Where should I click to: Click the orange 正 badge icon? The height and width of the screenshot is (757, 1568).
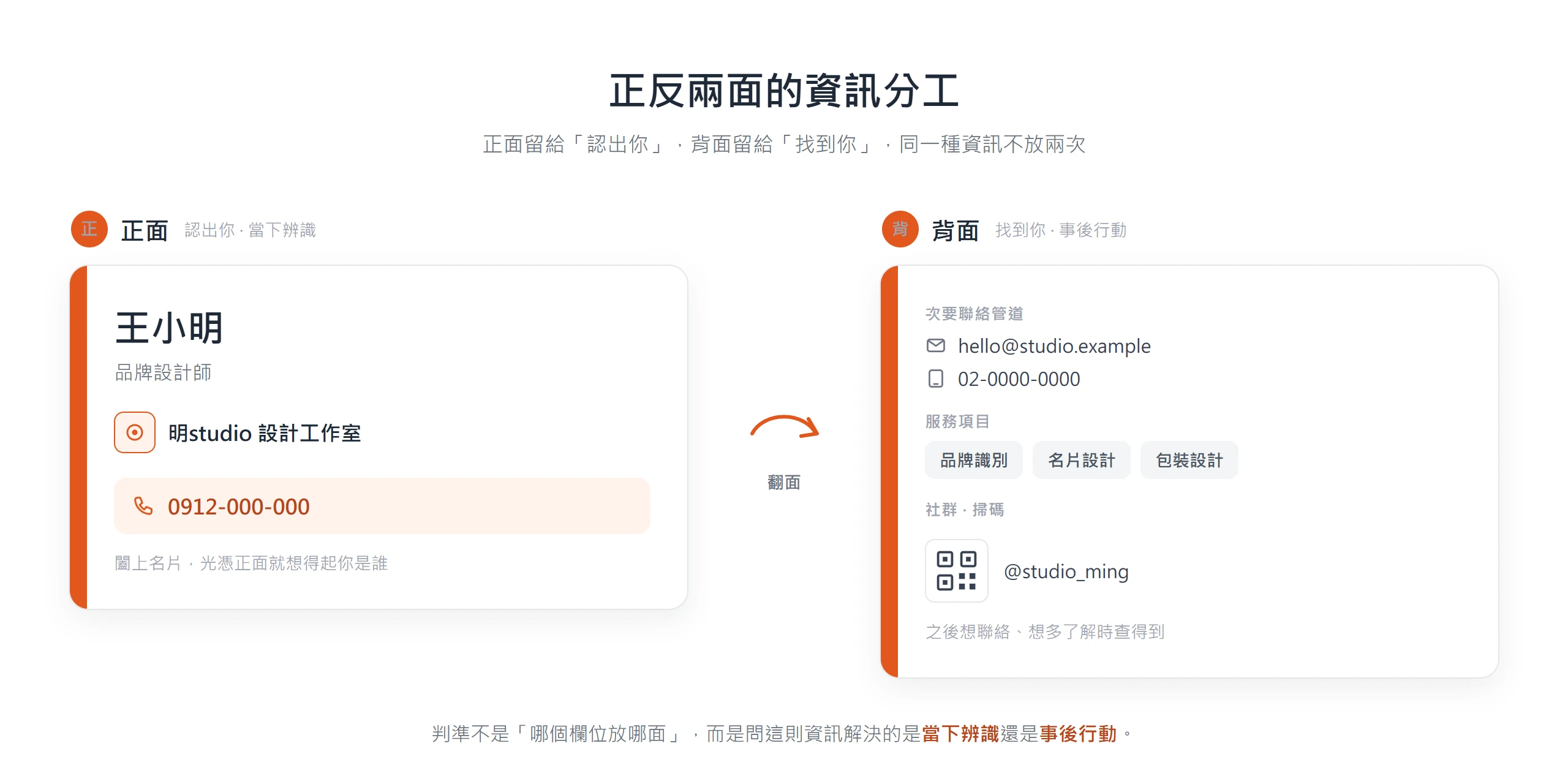tap(89, 229)
